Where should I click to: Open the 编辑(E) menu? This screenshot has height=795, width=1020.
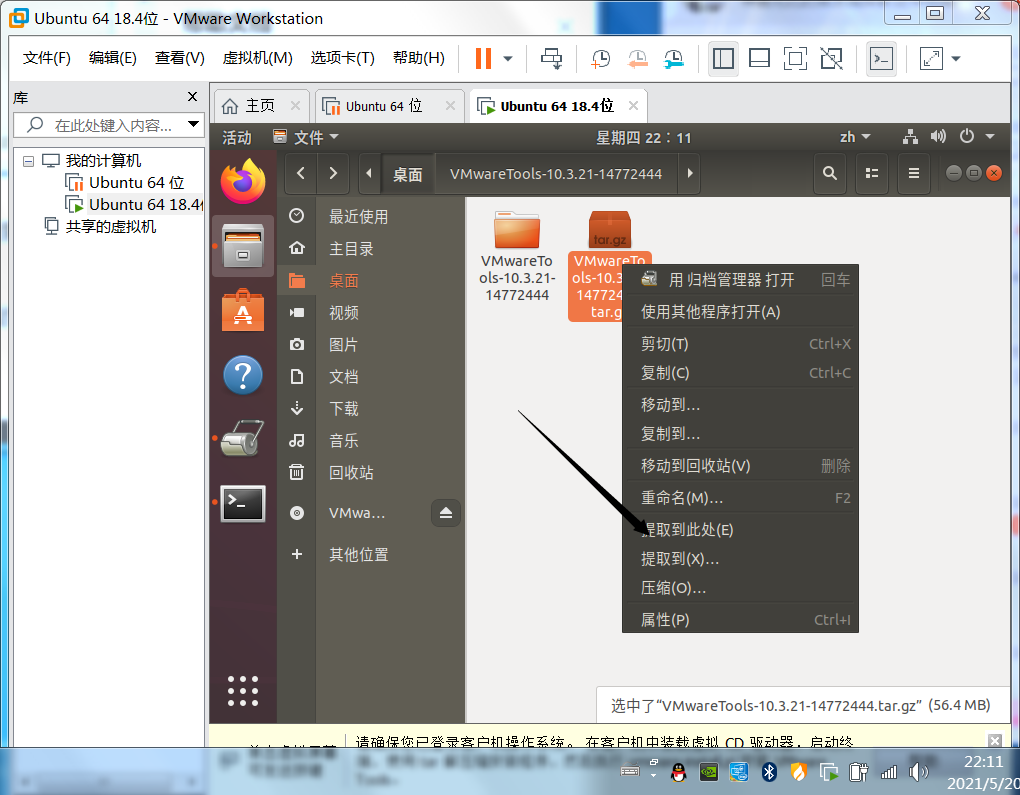(x=113, y=58)
